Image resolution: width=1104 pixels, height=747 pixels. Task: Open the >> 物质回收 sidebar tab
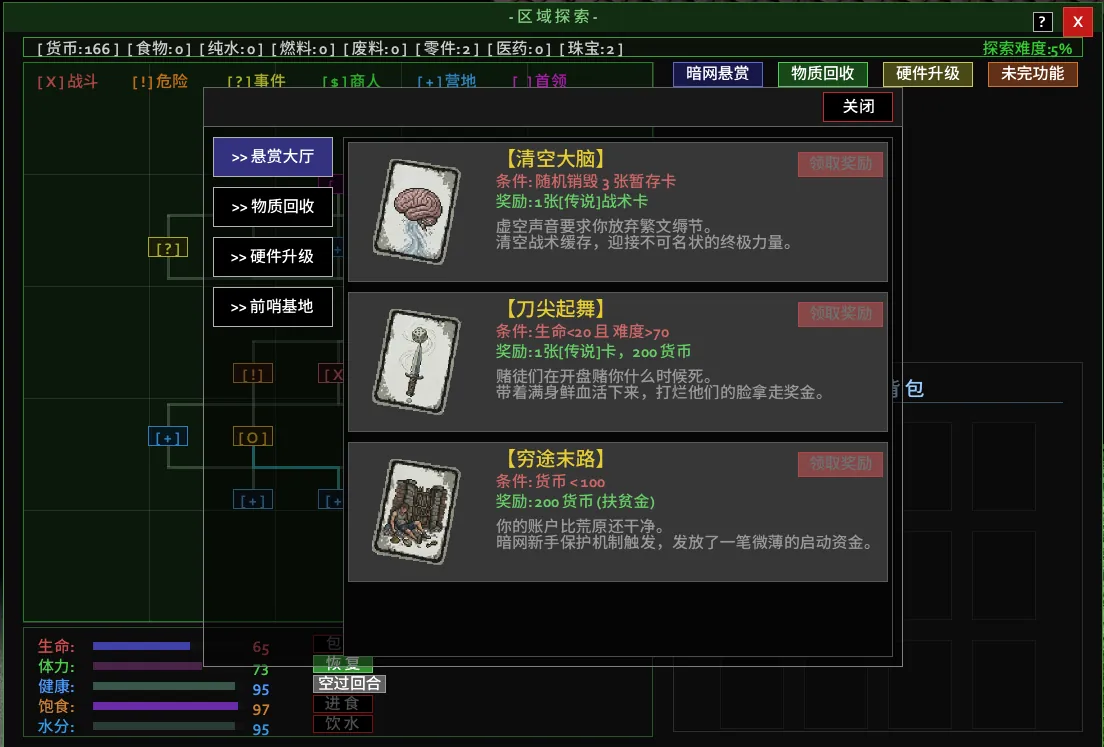tap(273, 207)
